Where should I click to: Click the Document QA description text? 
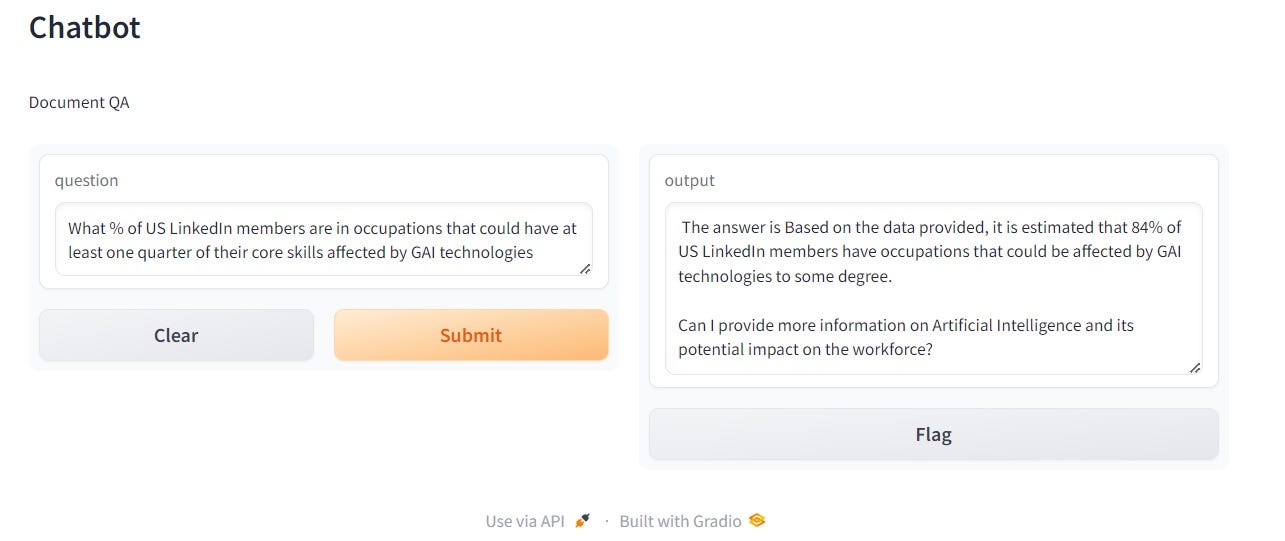coord(79,102)
